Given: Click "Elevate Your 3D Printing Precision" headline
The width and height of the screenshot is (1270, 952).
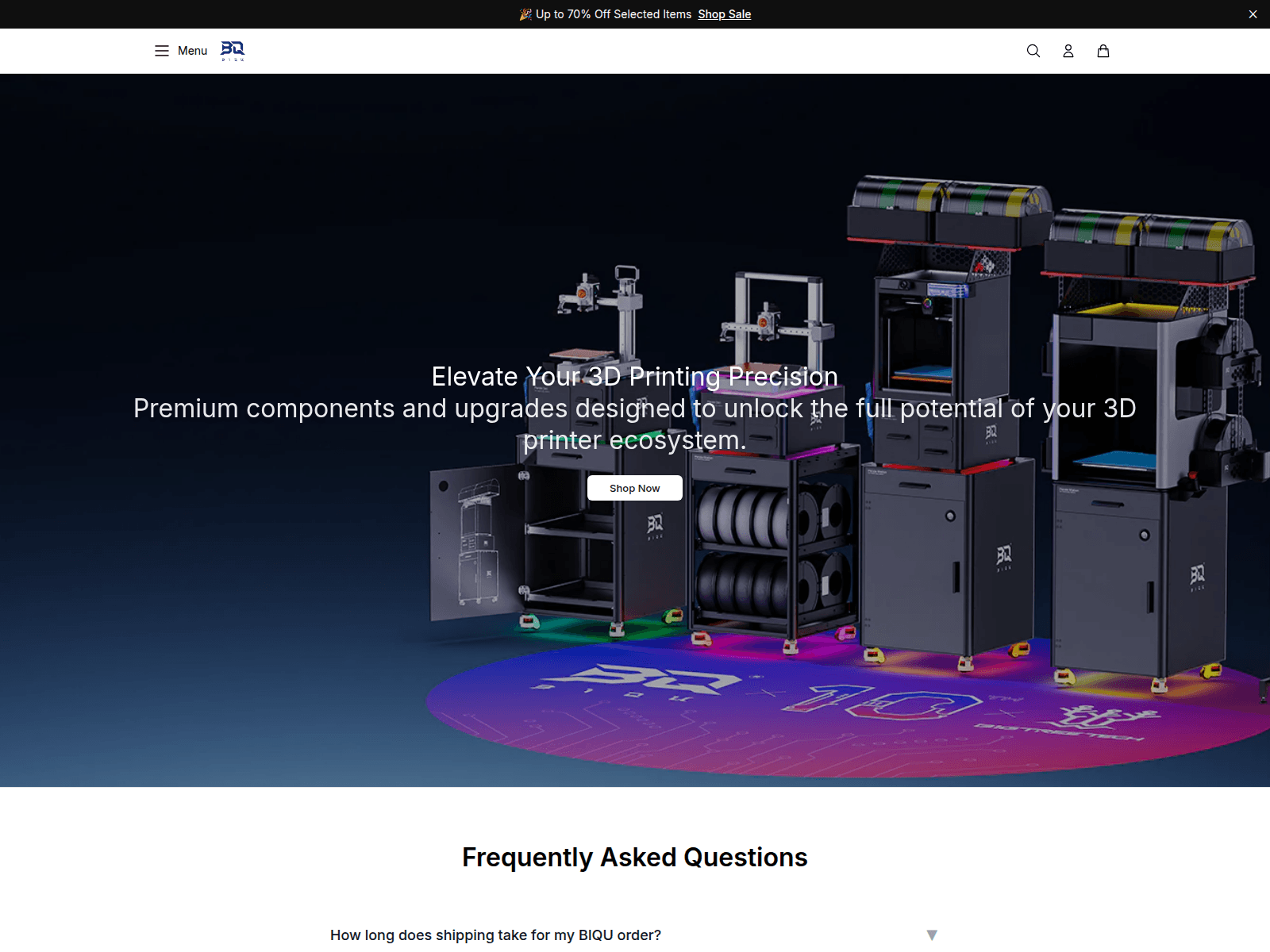Looking at the screenshot, I should pyautogui.click(x=635, y=377).
